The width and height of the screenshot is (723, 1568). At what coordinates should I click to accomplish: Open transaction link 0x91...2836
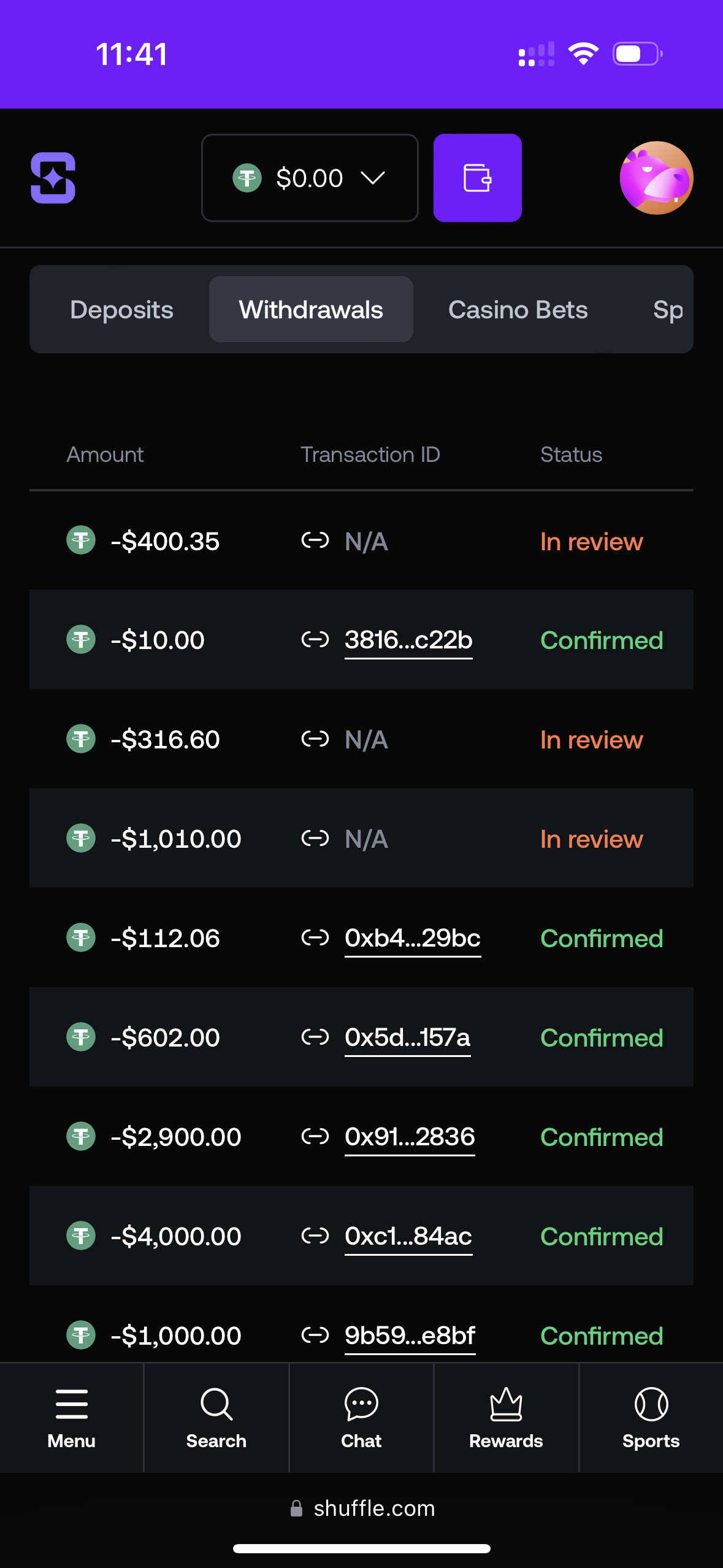coord(410,1137)
